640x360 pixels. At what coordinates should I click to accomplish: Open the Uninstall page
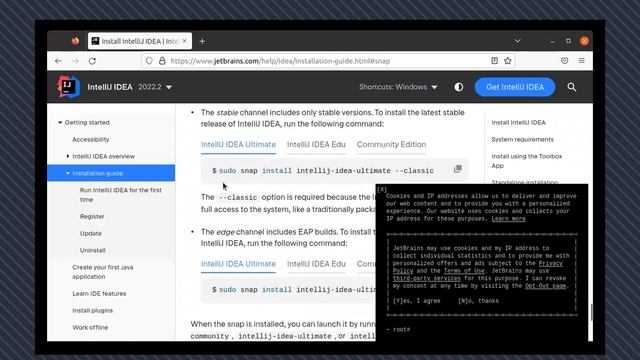pyautogui.click(x=93, y=250)
